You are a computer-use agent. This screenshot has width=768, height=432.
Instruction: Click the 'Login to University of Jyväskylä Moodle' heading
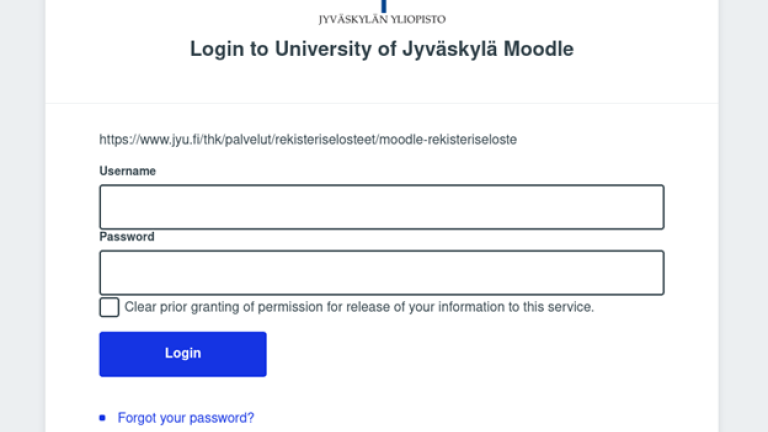click(382, 49)
